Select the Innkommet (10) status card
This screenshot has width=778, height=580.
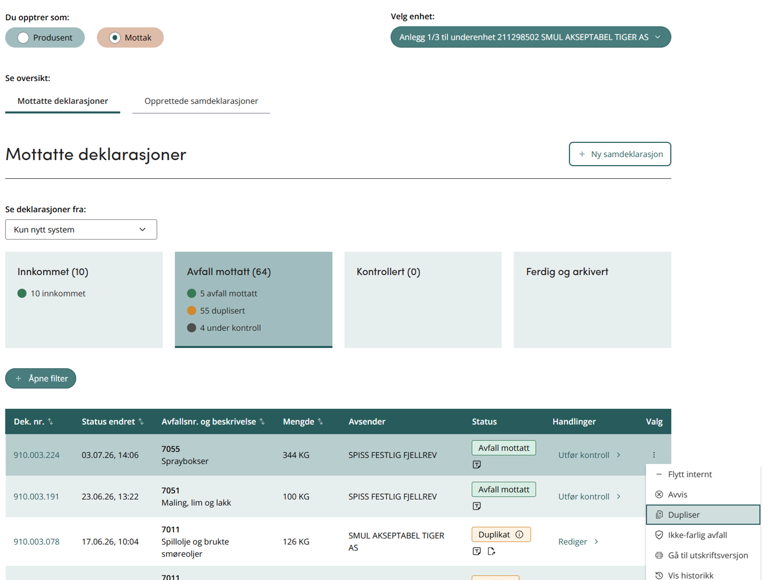pos(84,300)
